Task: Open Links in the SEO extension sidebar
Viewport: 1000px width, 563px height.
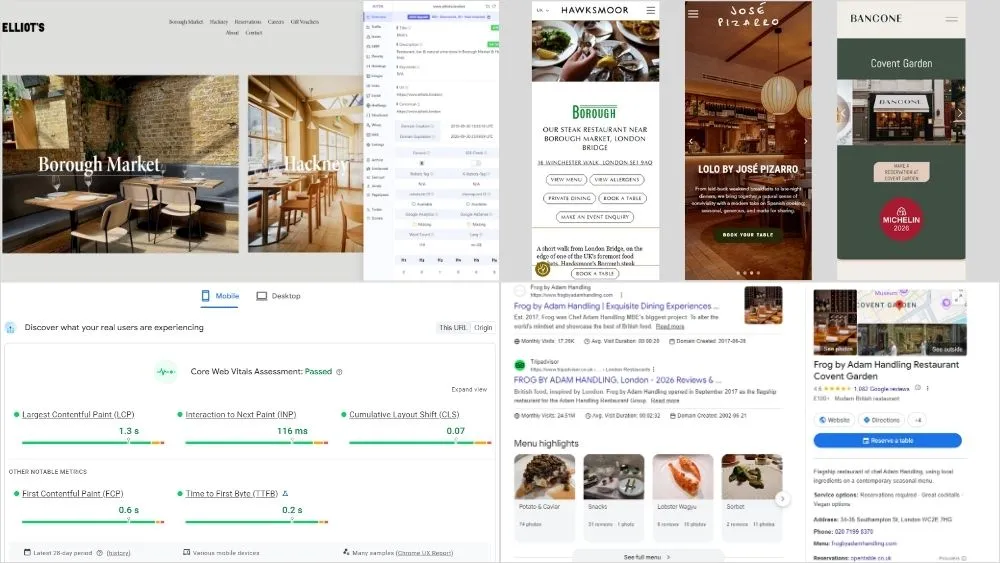Action: (x=375, y=85)
